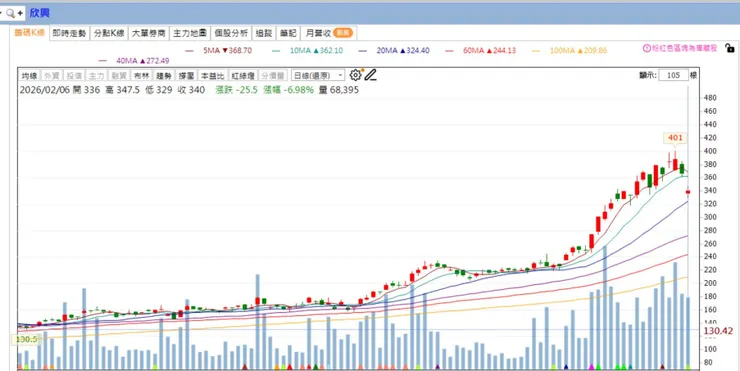Toggle the 外資 indicator button

(x=51, y=76)
